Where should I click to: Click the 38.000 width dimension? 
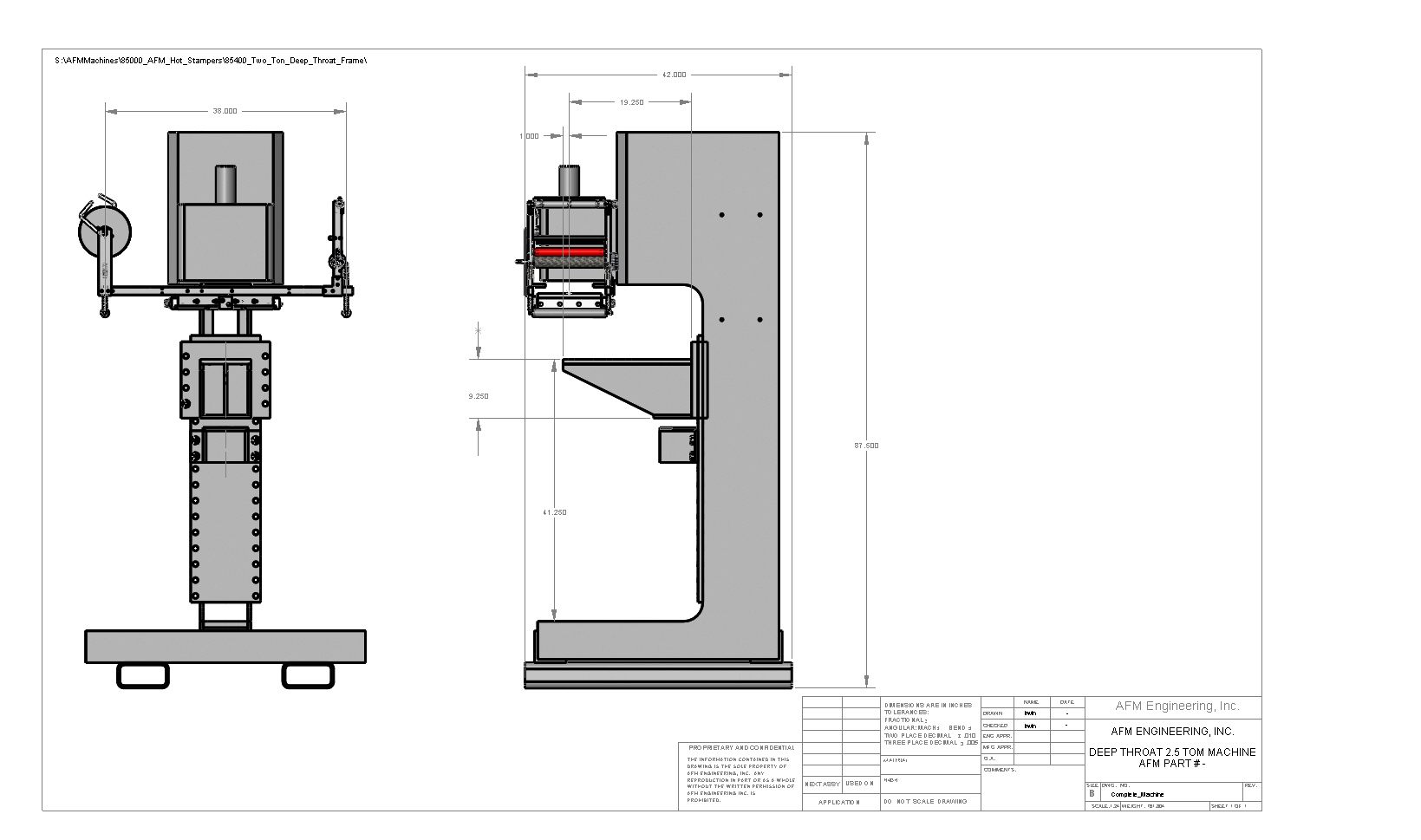pos(225,111)
